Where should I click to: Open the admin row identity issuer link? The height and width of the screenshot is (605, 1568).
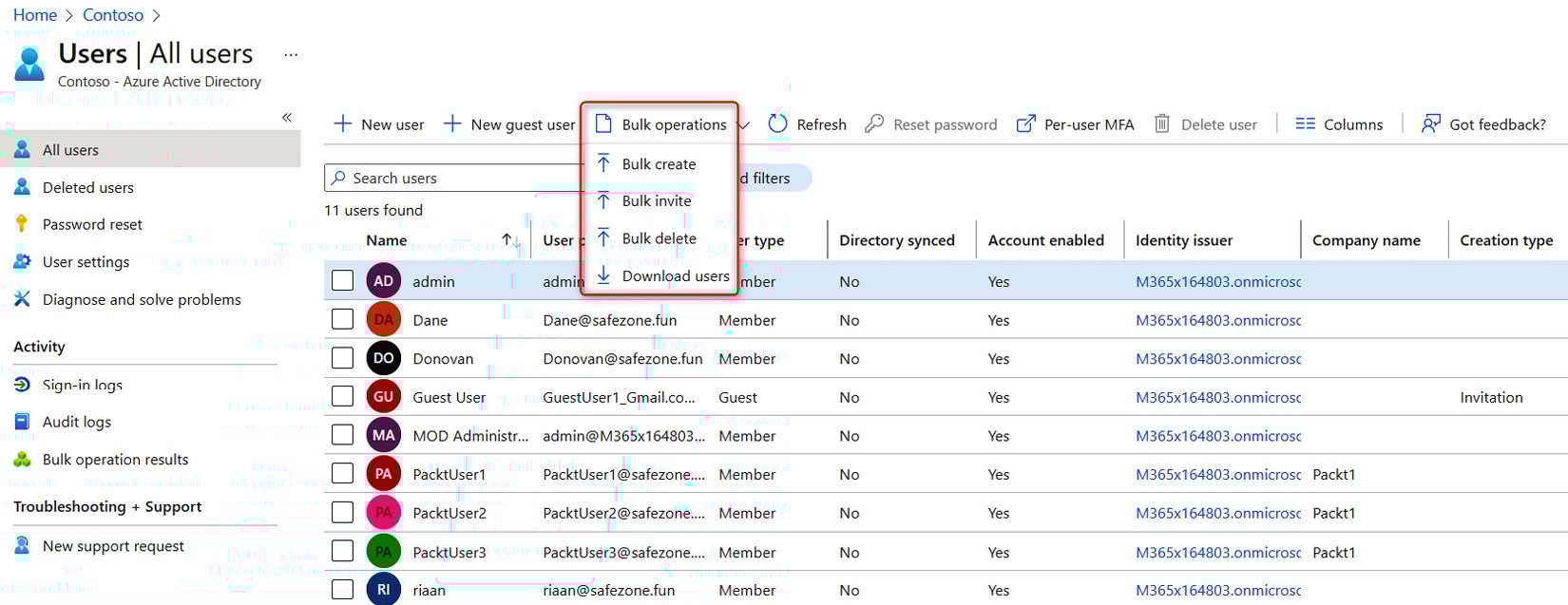1218,281
